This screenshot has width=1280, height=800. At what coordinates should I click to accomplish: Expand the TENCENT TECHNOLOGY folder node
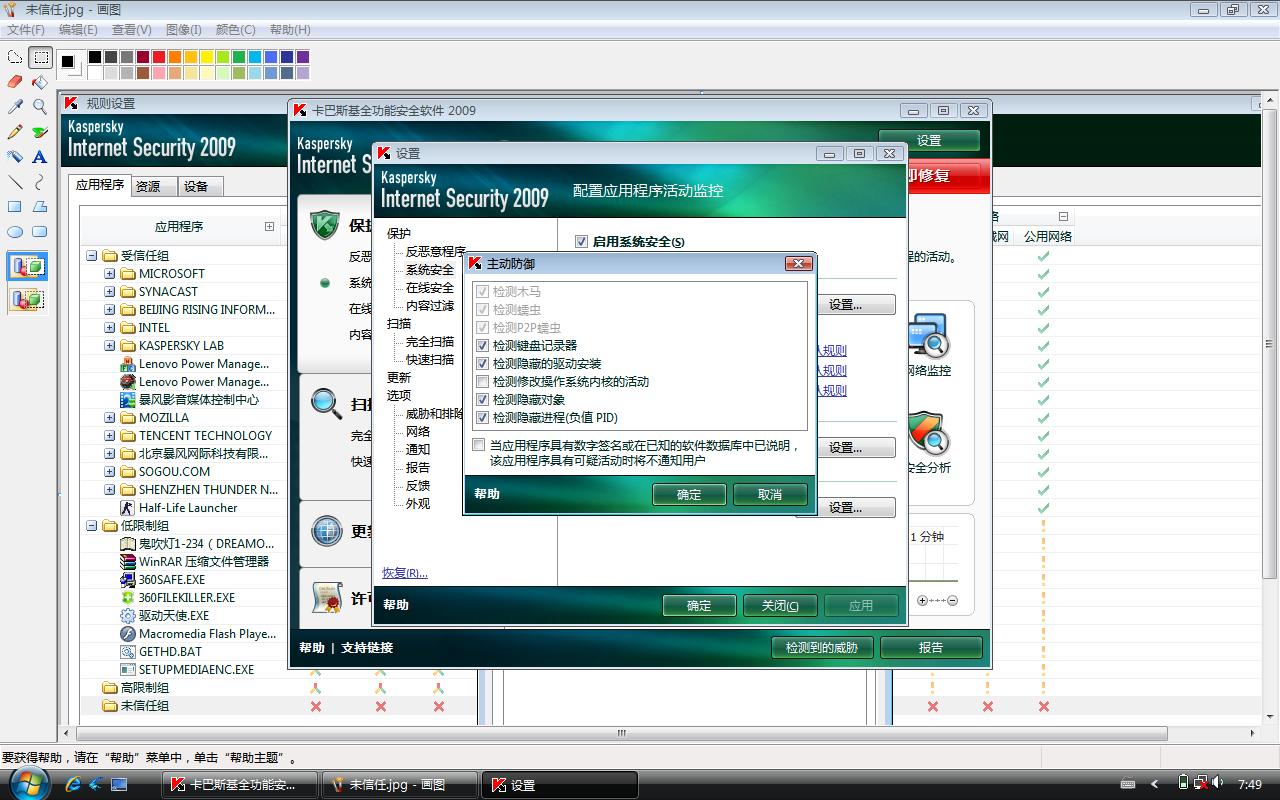(110, 436)
